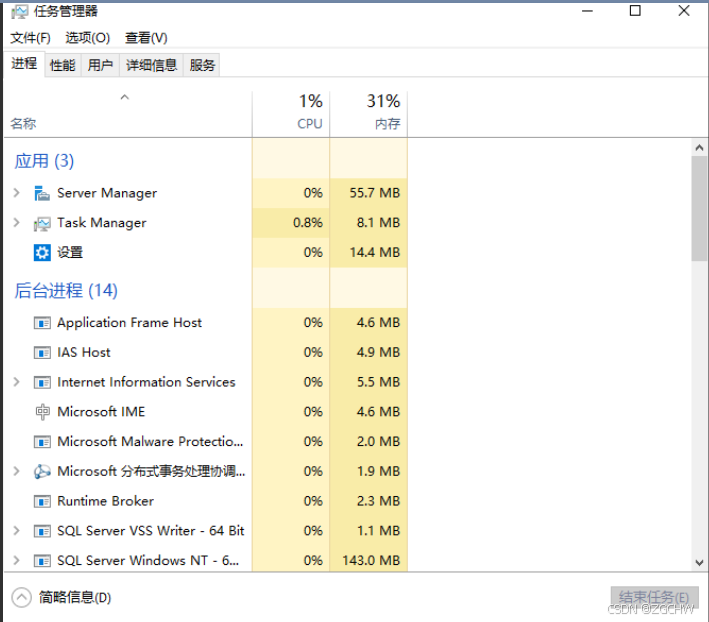
Task: Click the 设置 gear icon
Action: click(42, 253)
